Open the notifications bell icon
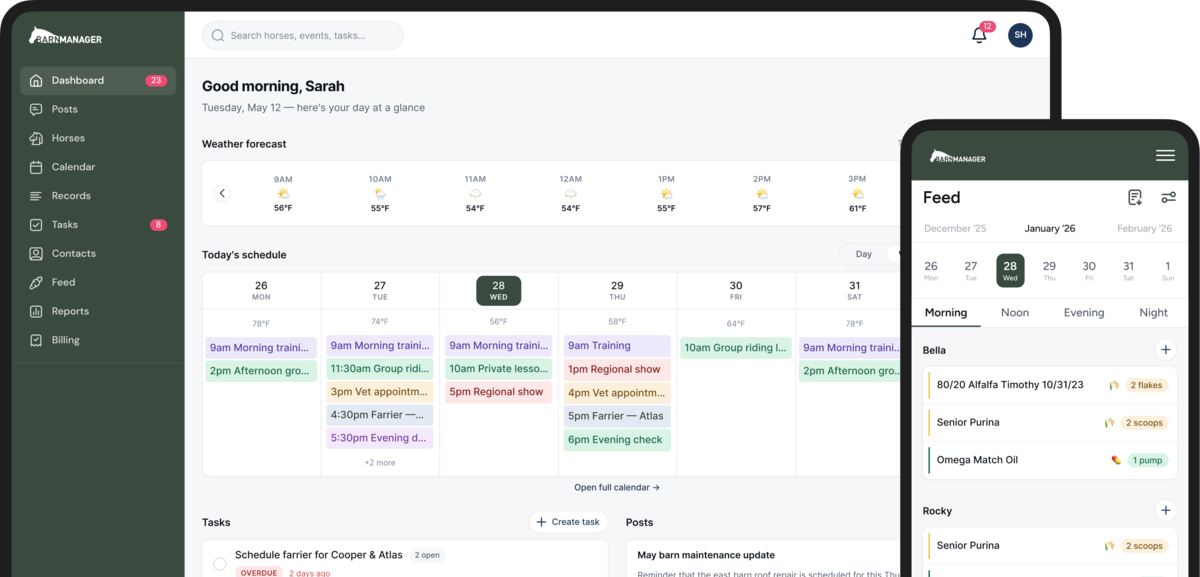The width and height of the screenshot is (1200, 577). [980, 35]
